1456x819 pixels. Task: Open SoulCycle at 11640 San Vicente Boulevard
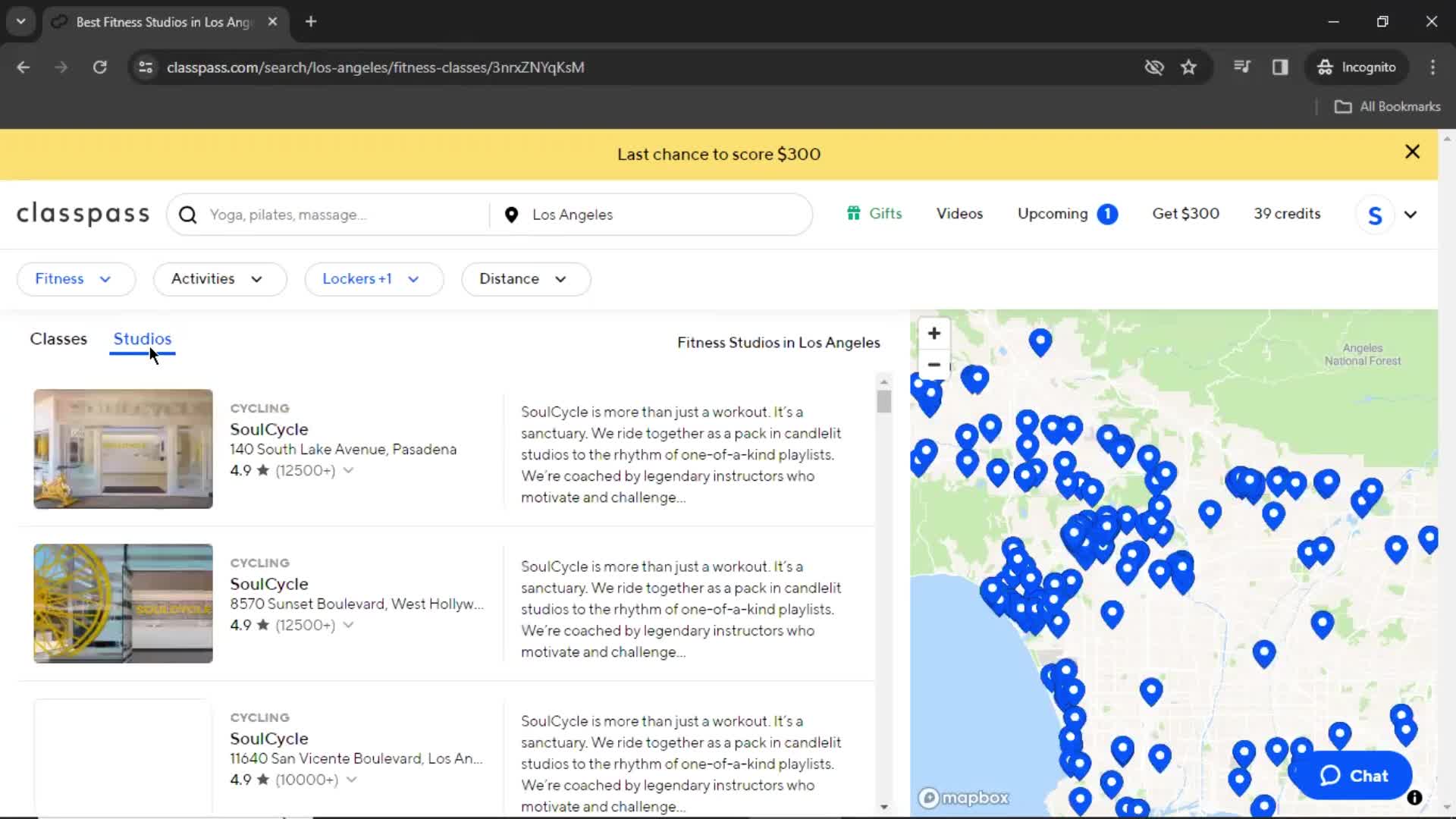tap(269, 739)
